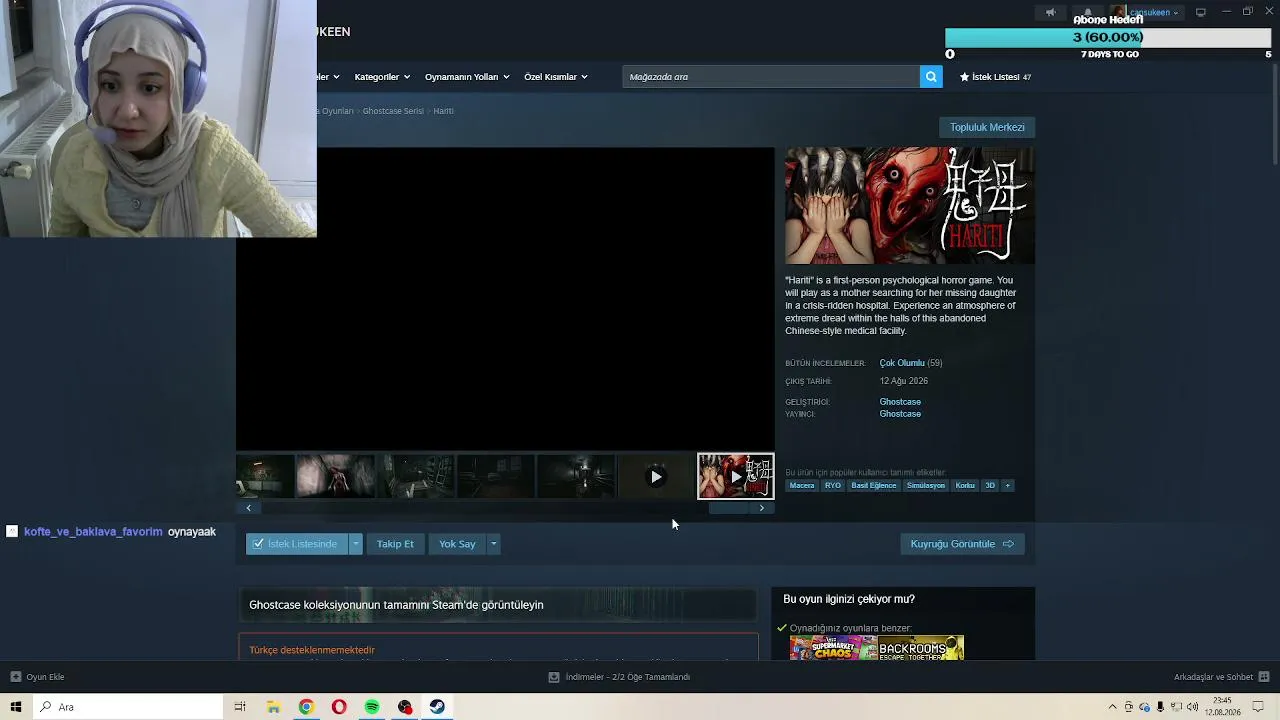The image size is (1280, 720).
Task: Click the Meet Now tray icon
Action: 1128,707
